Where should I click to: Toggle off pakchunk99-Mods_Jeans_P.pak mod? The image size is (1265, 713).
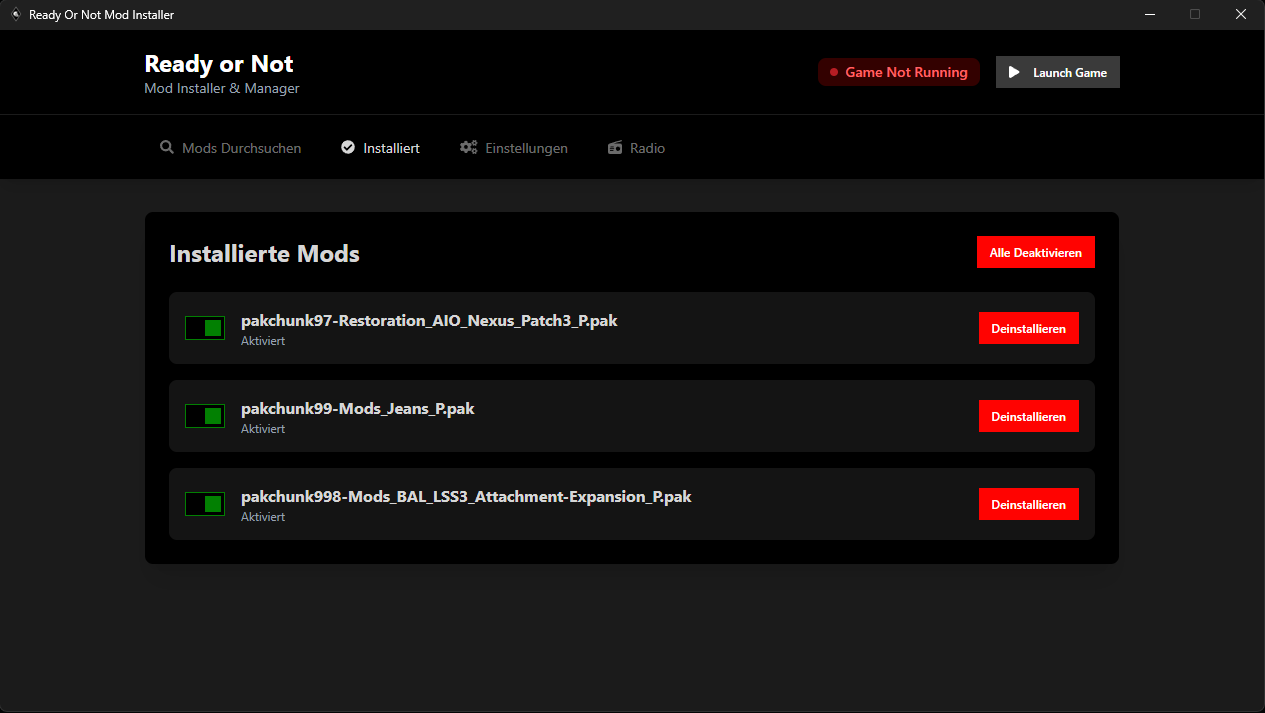tap(205, 416)
